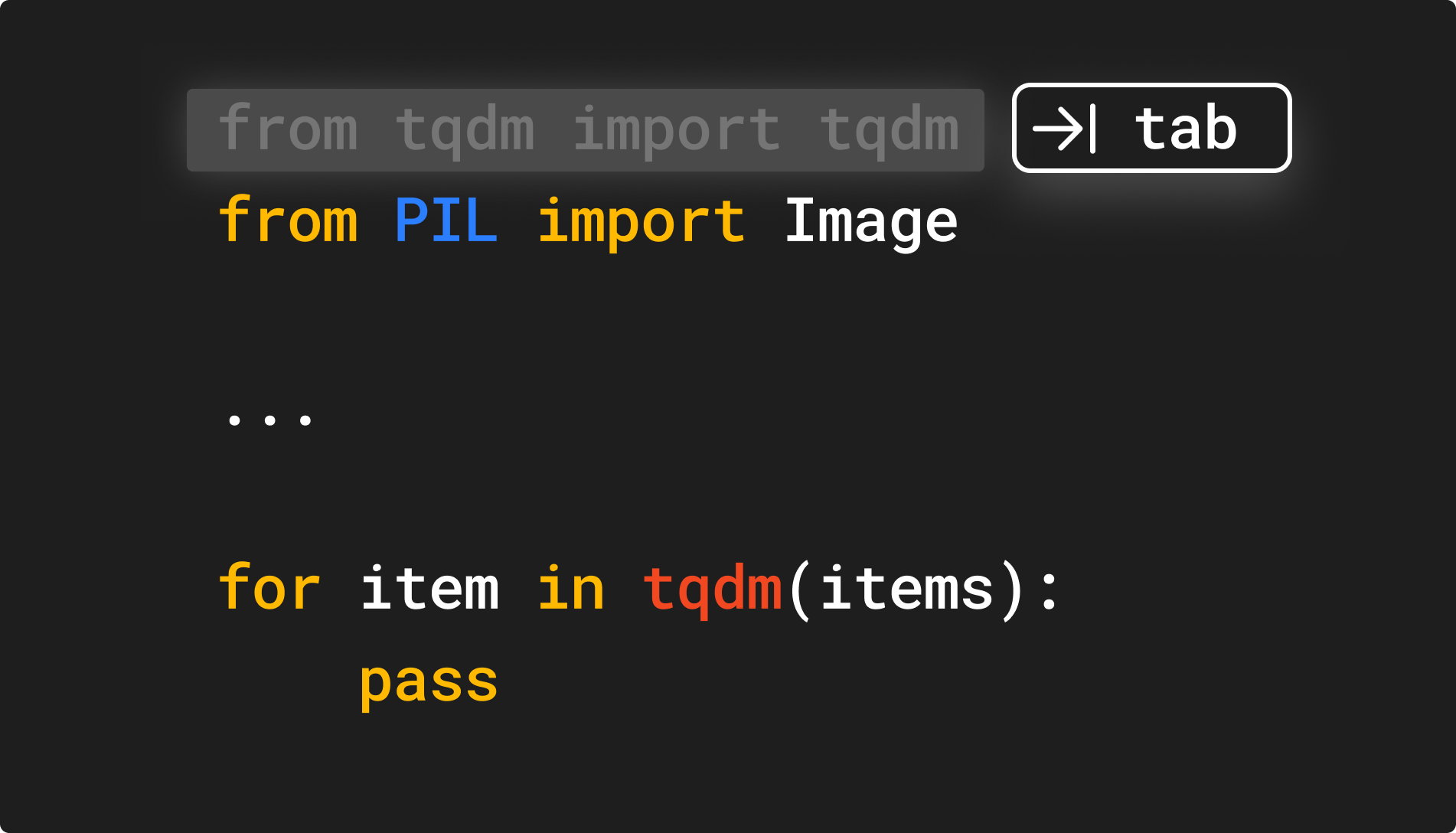Viewport: 1456px width, 833px height.
Task: Click the white 'Image' class name
Action: pos(871,223)
